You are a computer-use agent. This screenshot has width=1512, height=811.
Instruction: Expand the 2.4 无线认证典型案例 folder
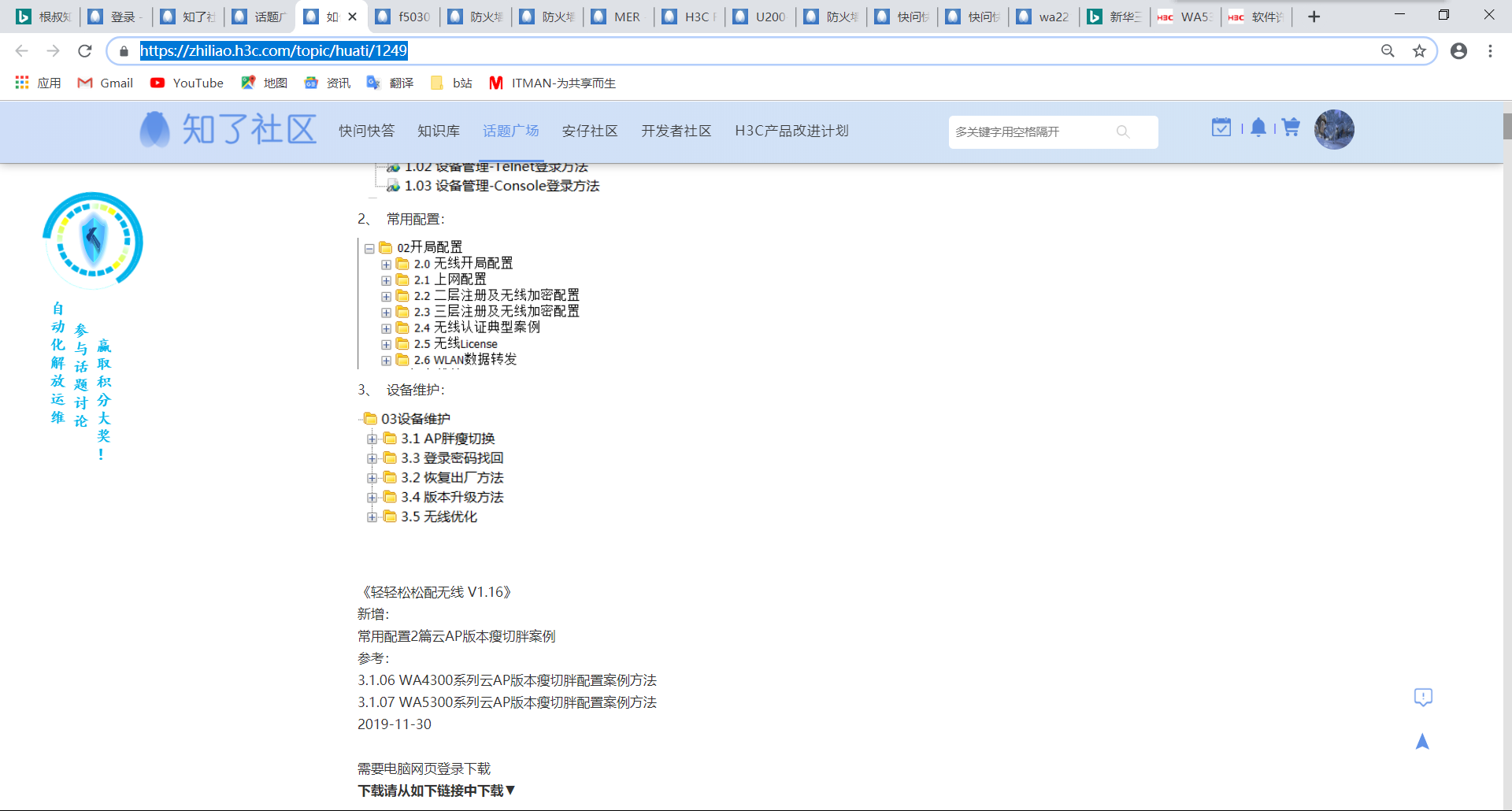click(x=386, y=328)
